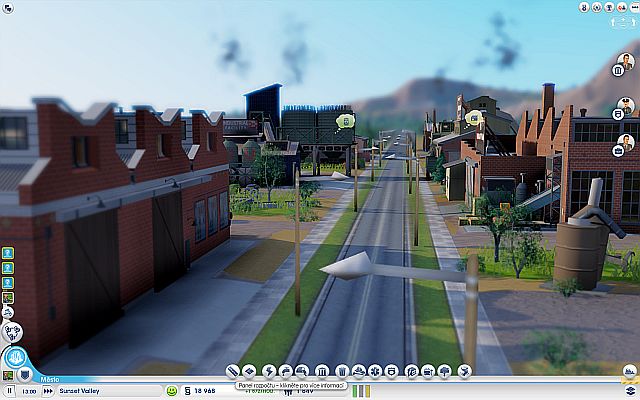This screenshot has width=640, height=400.
Task: Open the achievements medal icon at top-right
Action: point(584,7)
